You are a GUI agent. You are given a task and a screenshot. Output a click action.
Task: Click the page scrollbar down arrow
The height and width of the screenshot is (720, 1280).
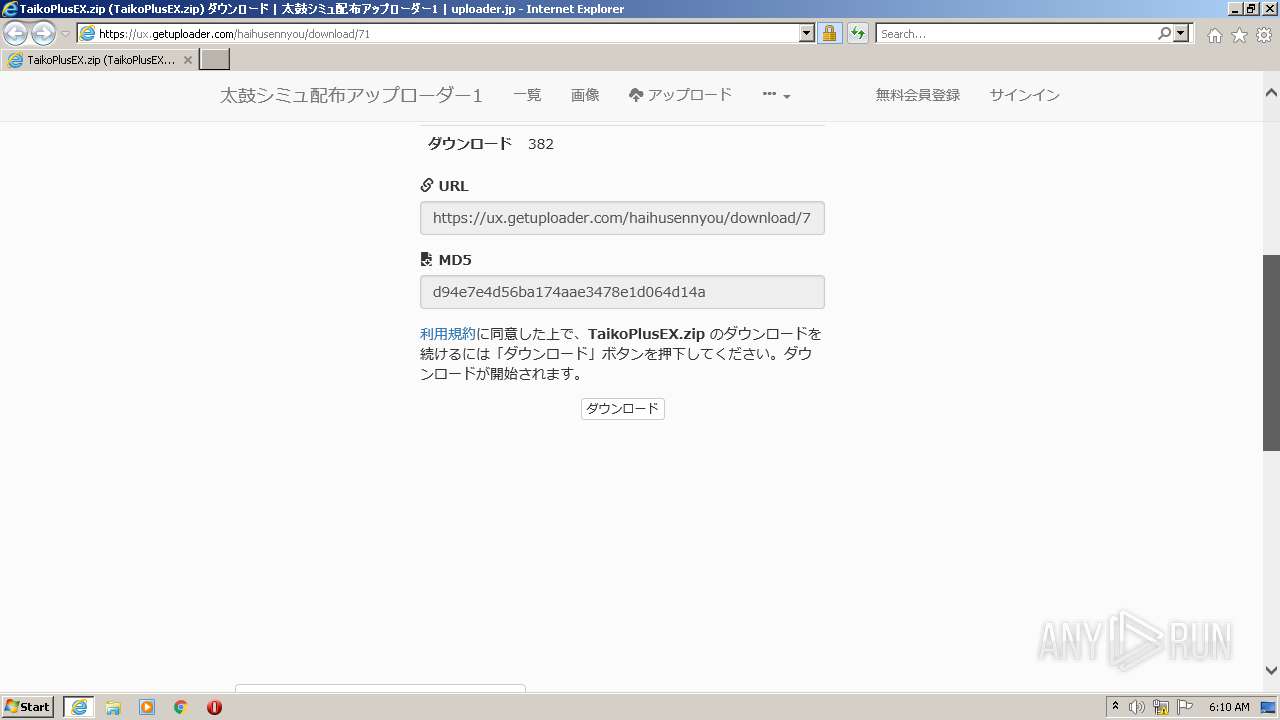click(1271, 671)
